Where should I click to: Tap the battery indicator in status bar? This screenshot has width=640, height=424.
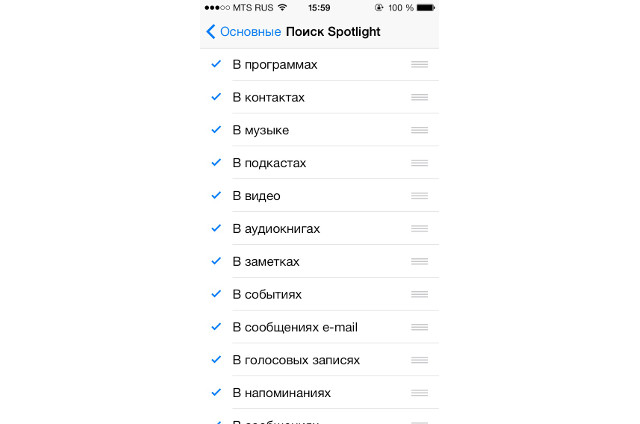pos(425,8)
